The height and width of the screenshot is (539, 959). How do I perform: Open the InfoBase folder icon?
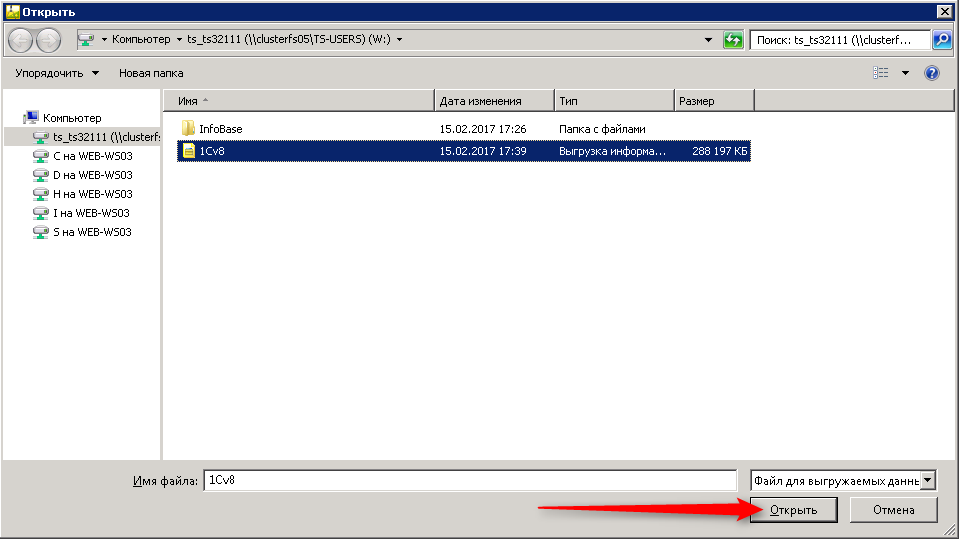point(187,129)
